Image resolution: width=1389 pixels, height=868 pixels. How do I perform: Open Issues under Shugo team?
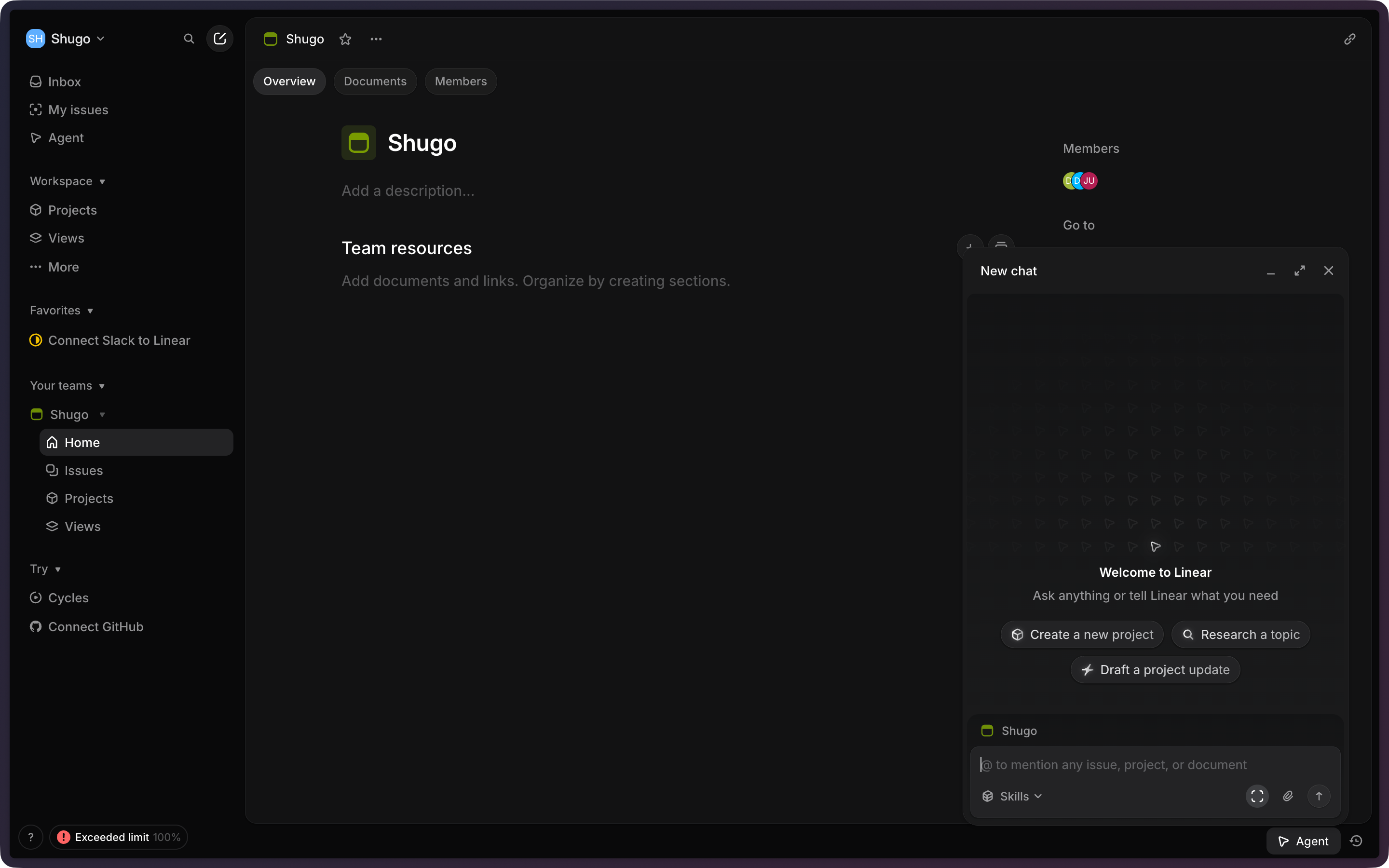[x=136, y=470]
